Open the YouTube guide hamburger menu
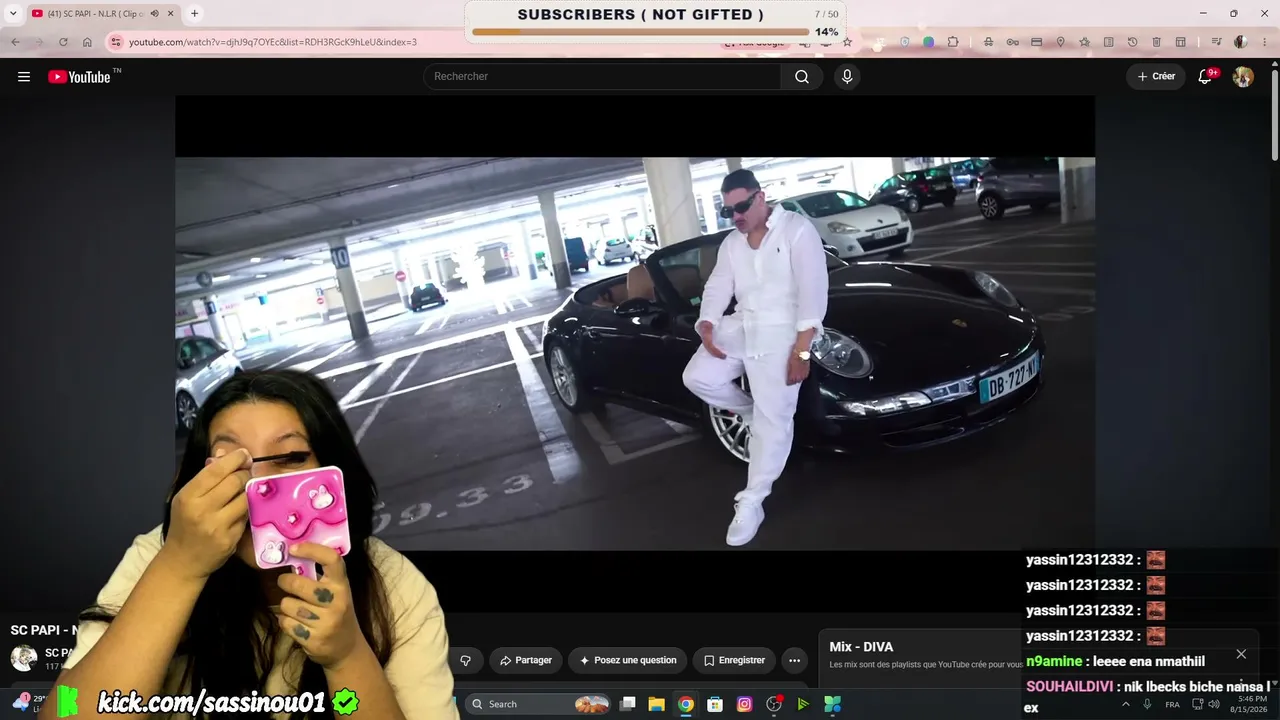 24,77
